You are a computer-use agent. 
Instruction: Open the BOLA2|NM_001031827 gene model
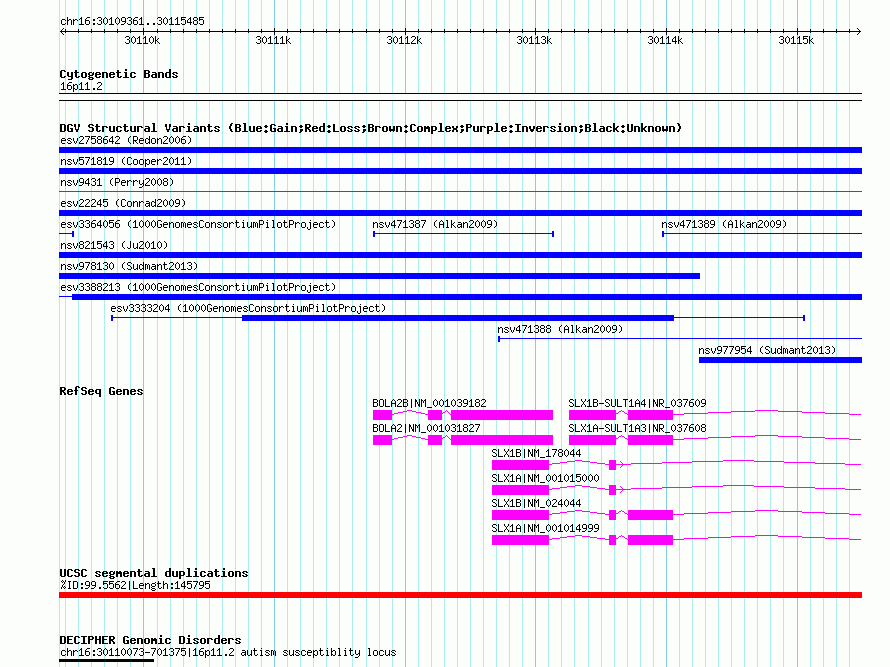click(x=463, y=440)
